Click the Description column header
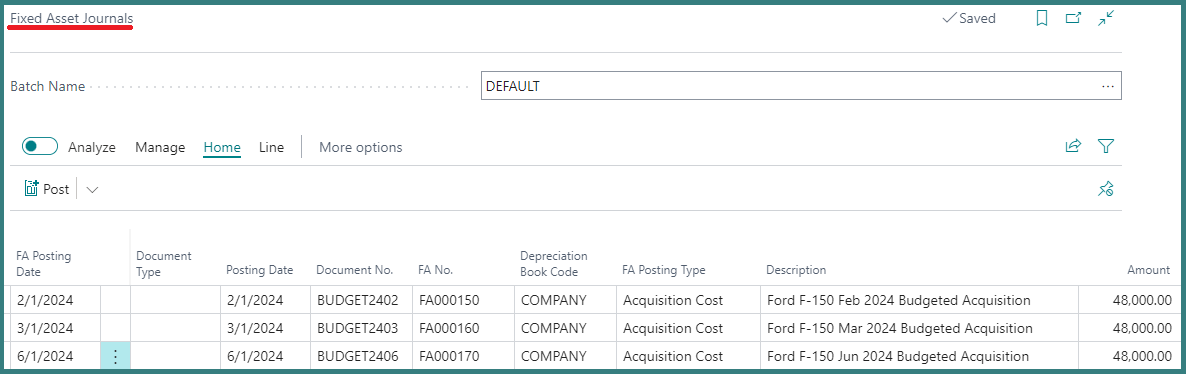 tap(796, 270)
